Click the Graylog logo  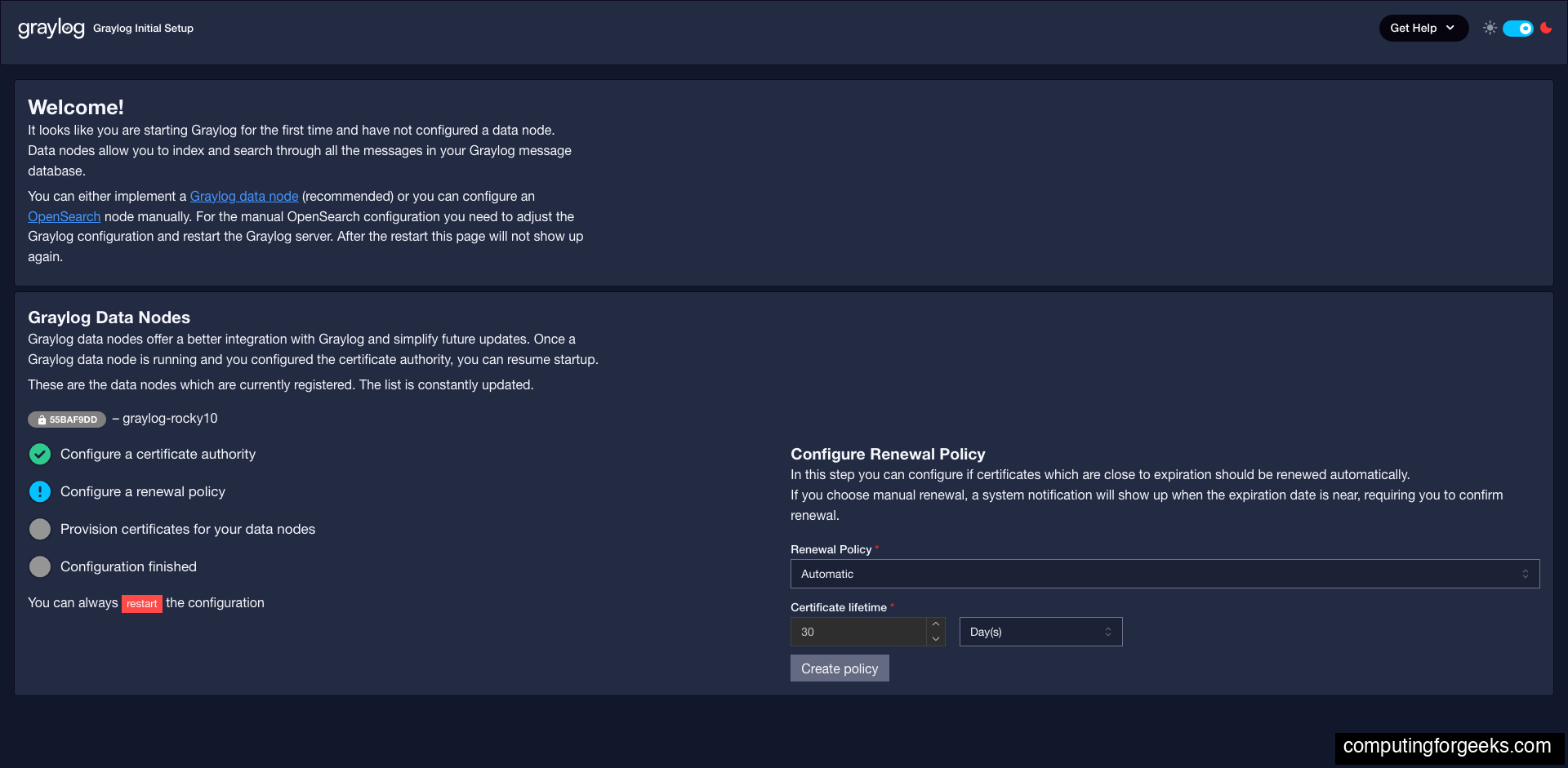pyautogui.click(x=51, y=28)
